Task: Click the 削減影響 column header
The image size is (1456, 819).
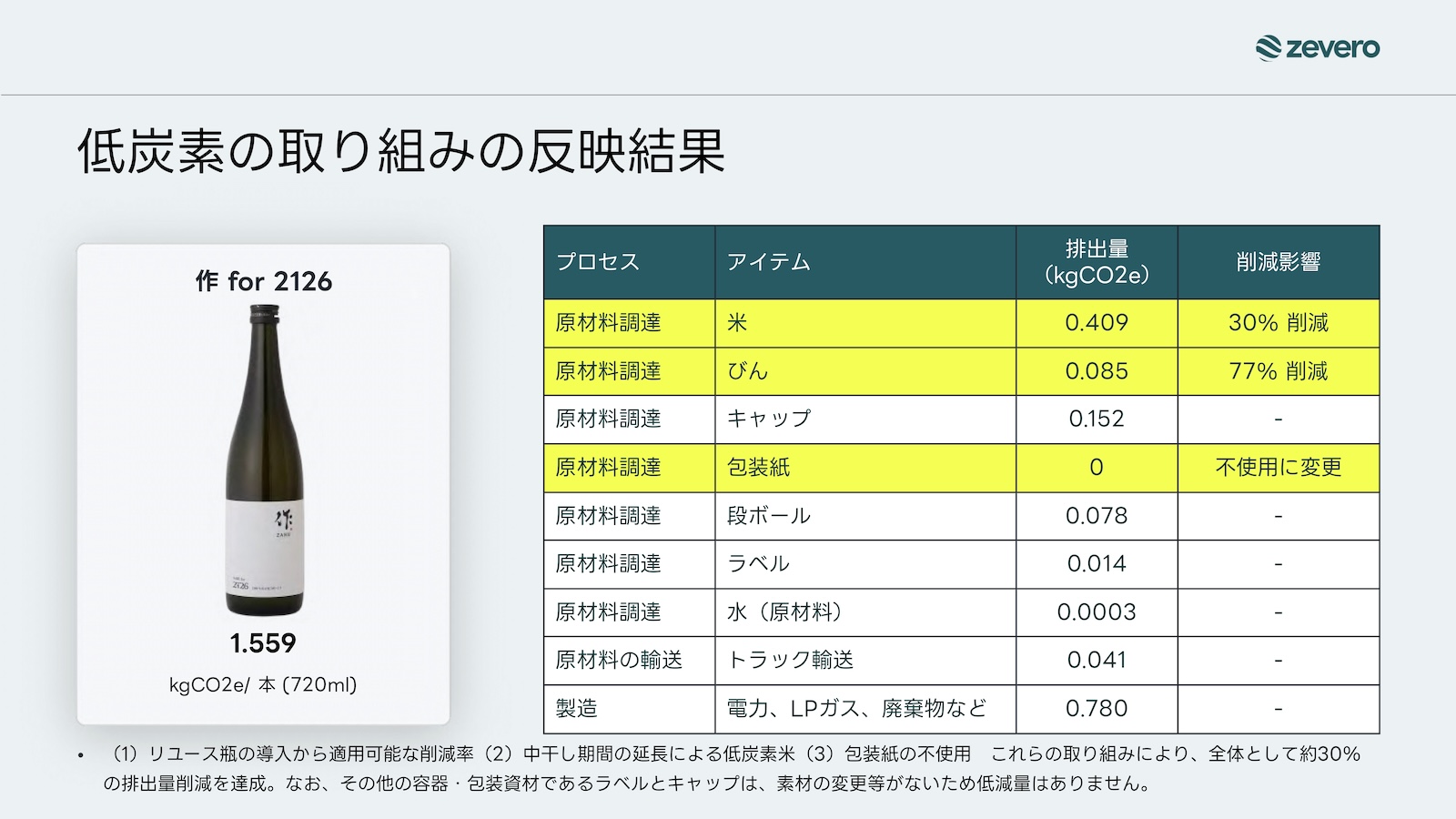Action: [1278, 262]
